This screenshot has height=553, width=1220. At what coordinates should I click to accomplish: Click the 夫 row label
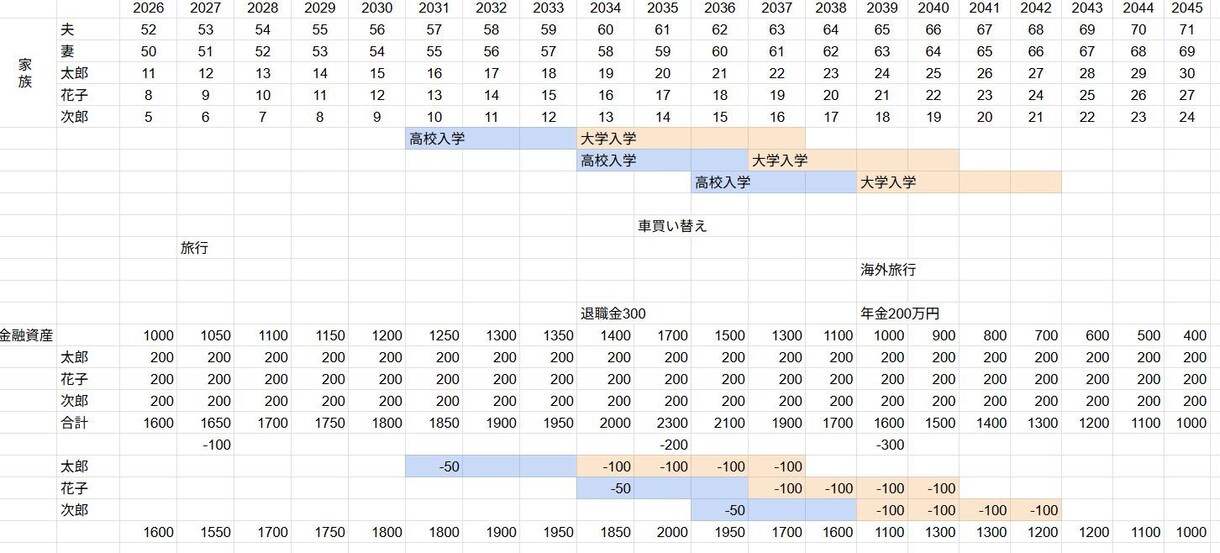(x=67, y=29)
